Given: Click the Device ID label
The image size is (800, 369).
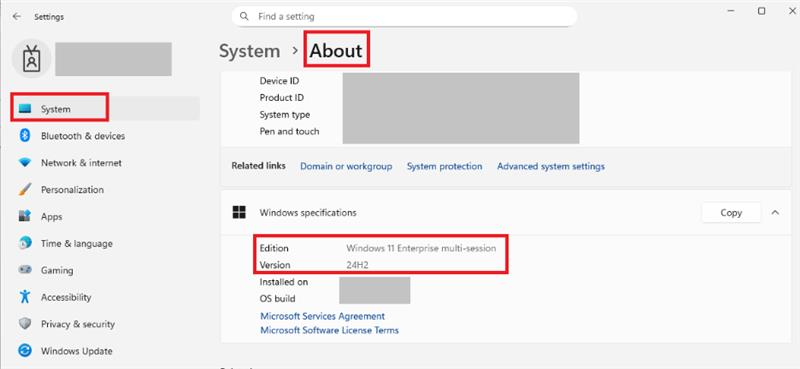Looking at the screenshot, I should 279,81.
